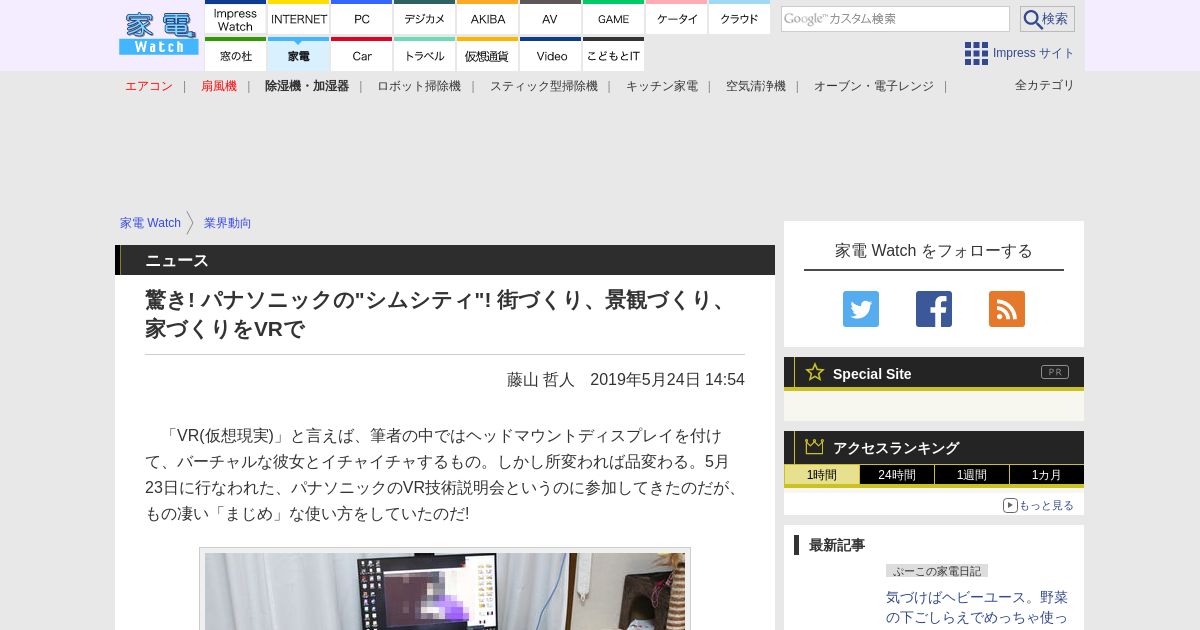The image size is (1200, 630).
Task: Open the スティック型掃除機 category link
Action: [544, 86]
